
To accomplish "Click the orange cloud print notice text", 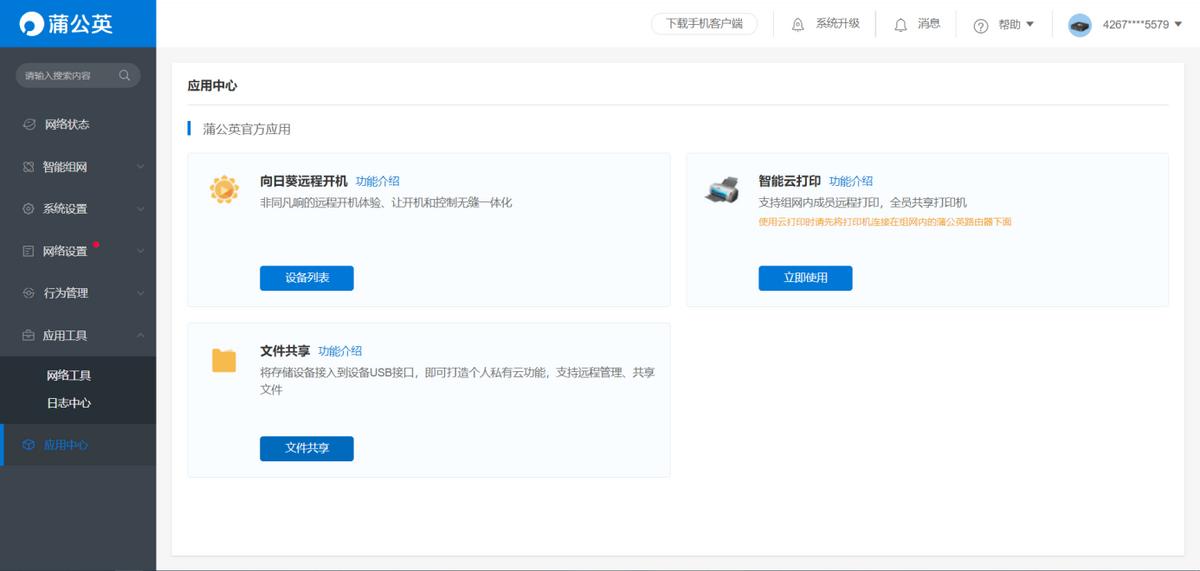I will point(885,222).
